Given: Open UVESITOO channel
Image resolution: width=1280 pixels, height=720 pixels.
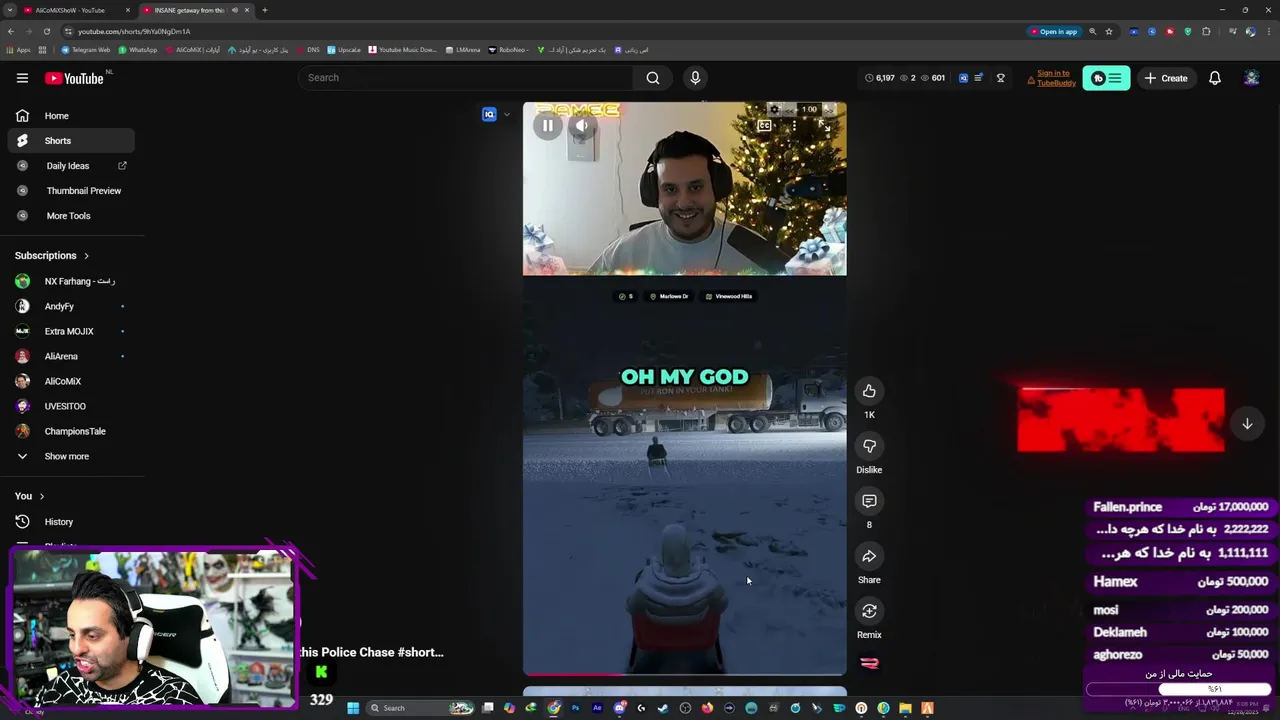Looking at the screenshot, I should point(70,406).
